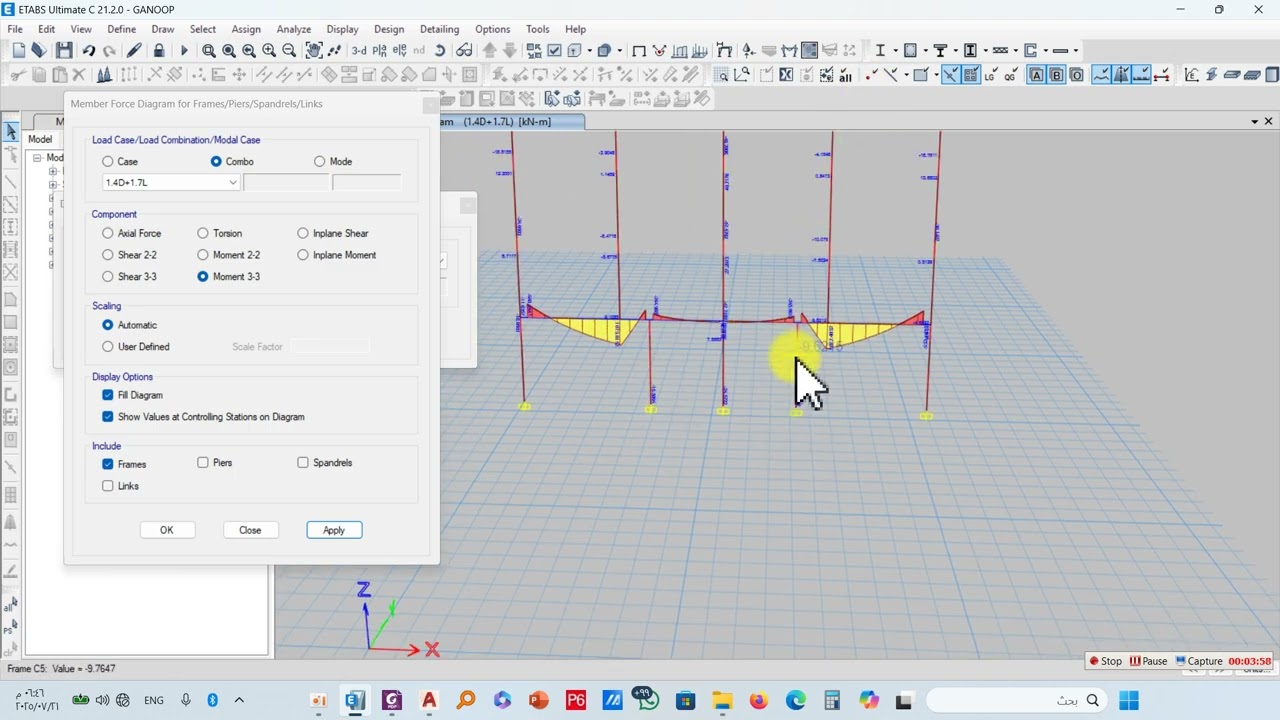Toggle Show Values at Controlling Stations
The image size is (1280, 720).
108,417
